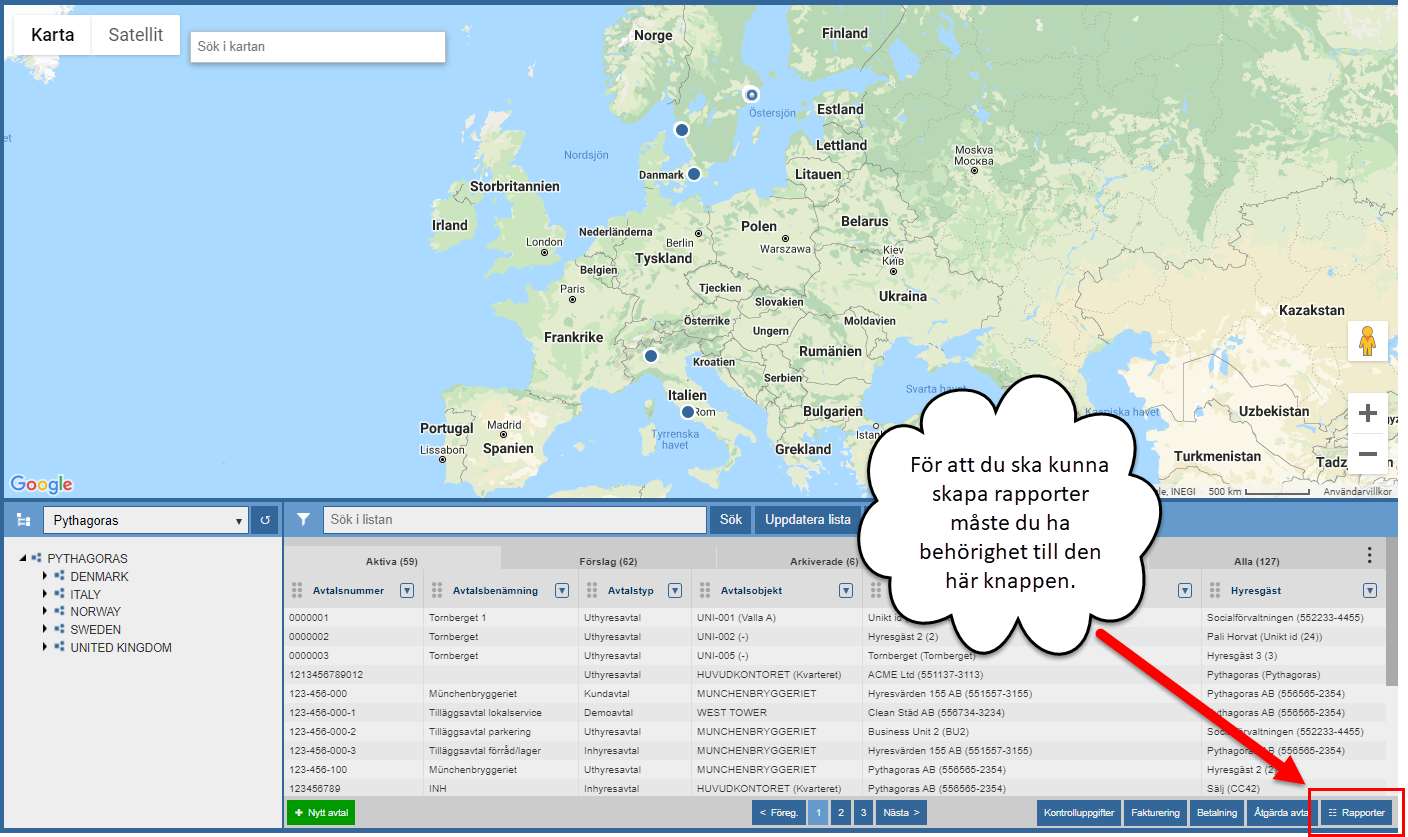Screen dimensions: 1408x837
Task: Select Karta map view
Action: click(x=52, y=35)
